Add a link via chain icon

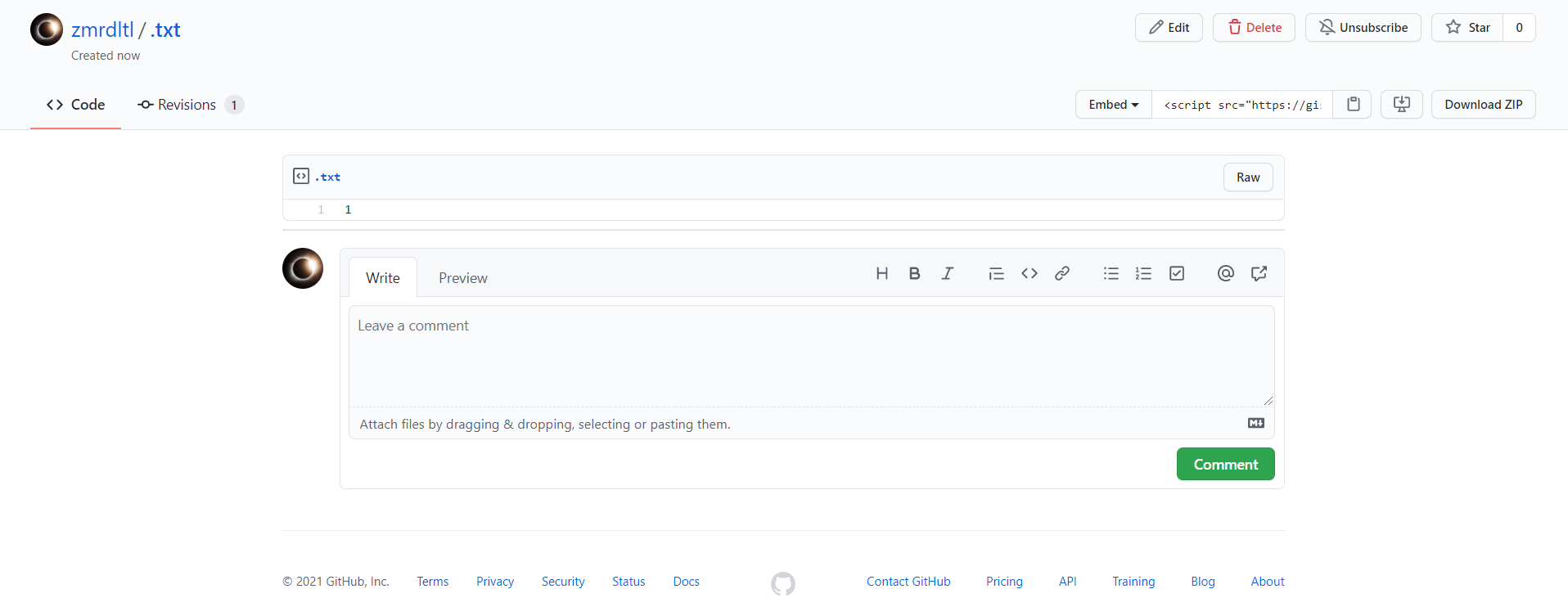pos(1061,273)
